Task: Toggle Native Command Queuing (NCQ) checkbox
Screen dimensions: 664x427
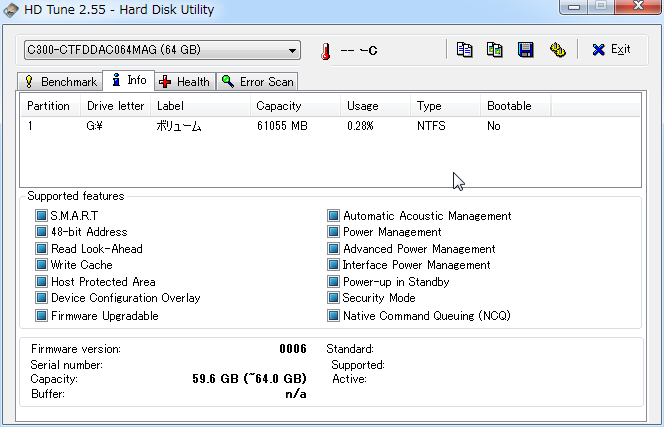Action: 334,316
